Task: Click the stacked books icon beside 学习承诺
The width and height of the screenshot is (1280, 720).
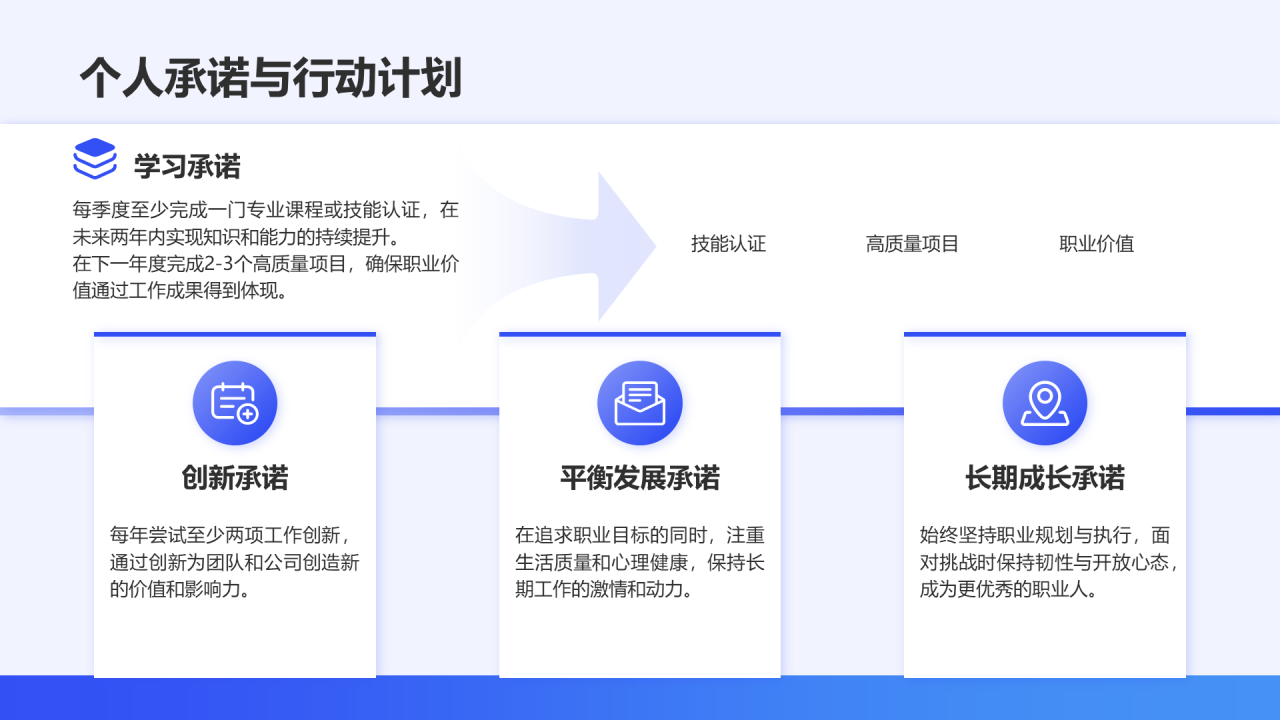Action: tap(95, 160)
